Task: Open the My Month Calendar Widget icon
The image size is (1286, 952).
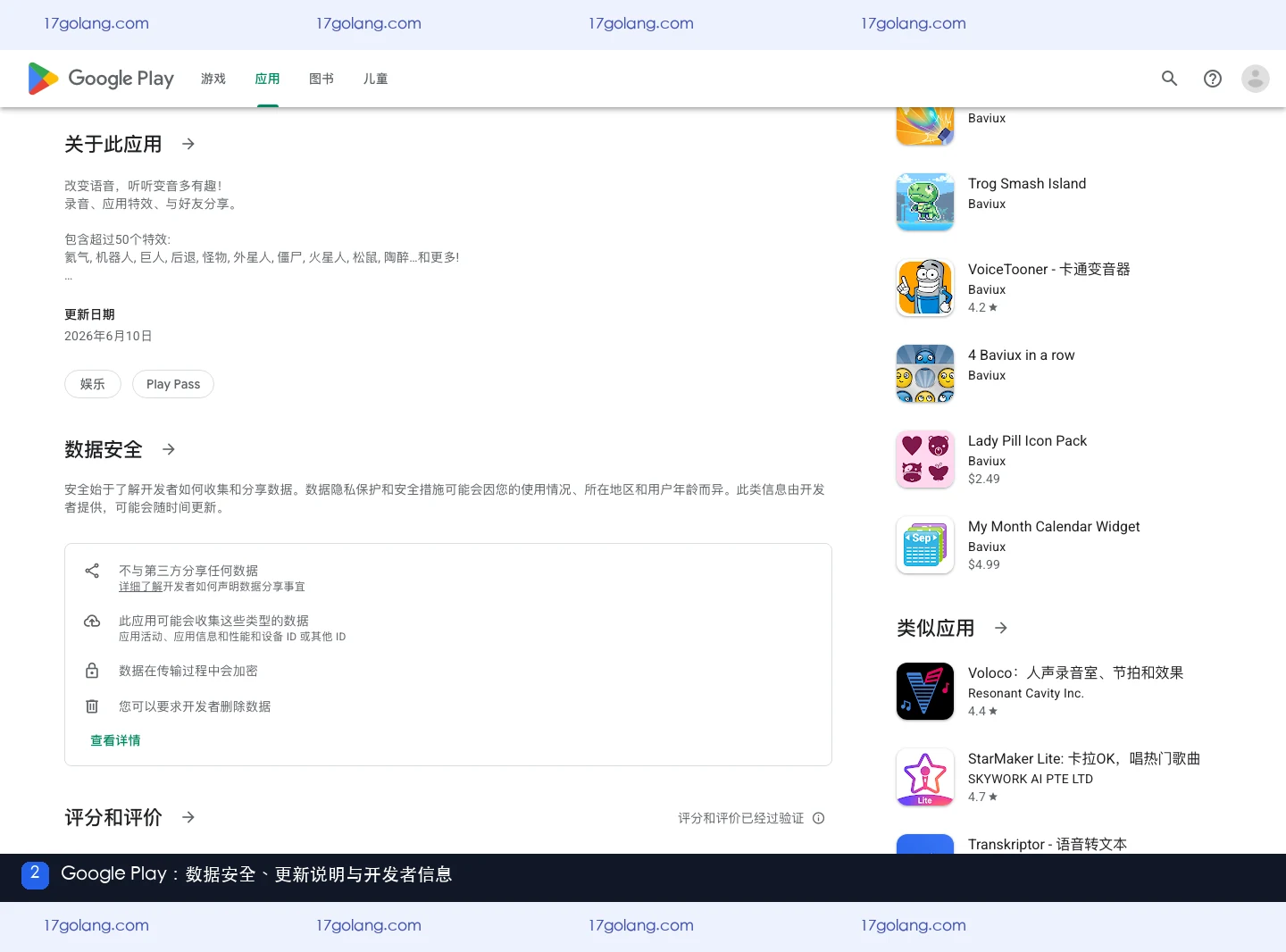Action: tap(925, 545)
